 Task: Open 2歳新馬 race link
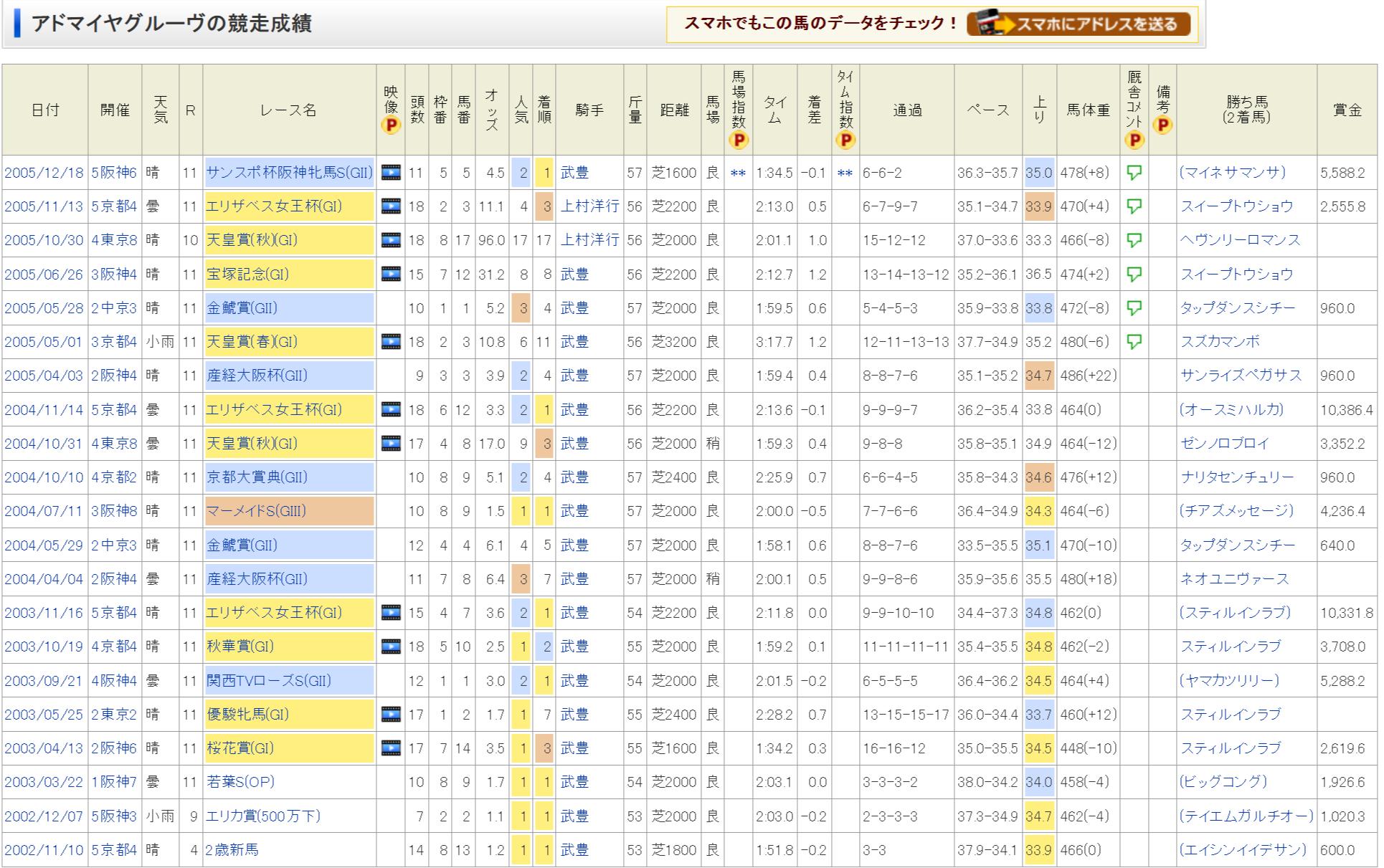[x=232, y=850]
